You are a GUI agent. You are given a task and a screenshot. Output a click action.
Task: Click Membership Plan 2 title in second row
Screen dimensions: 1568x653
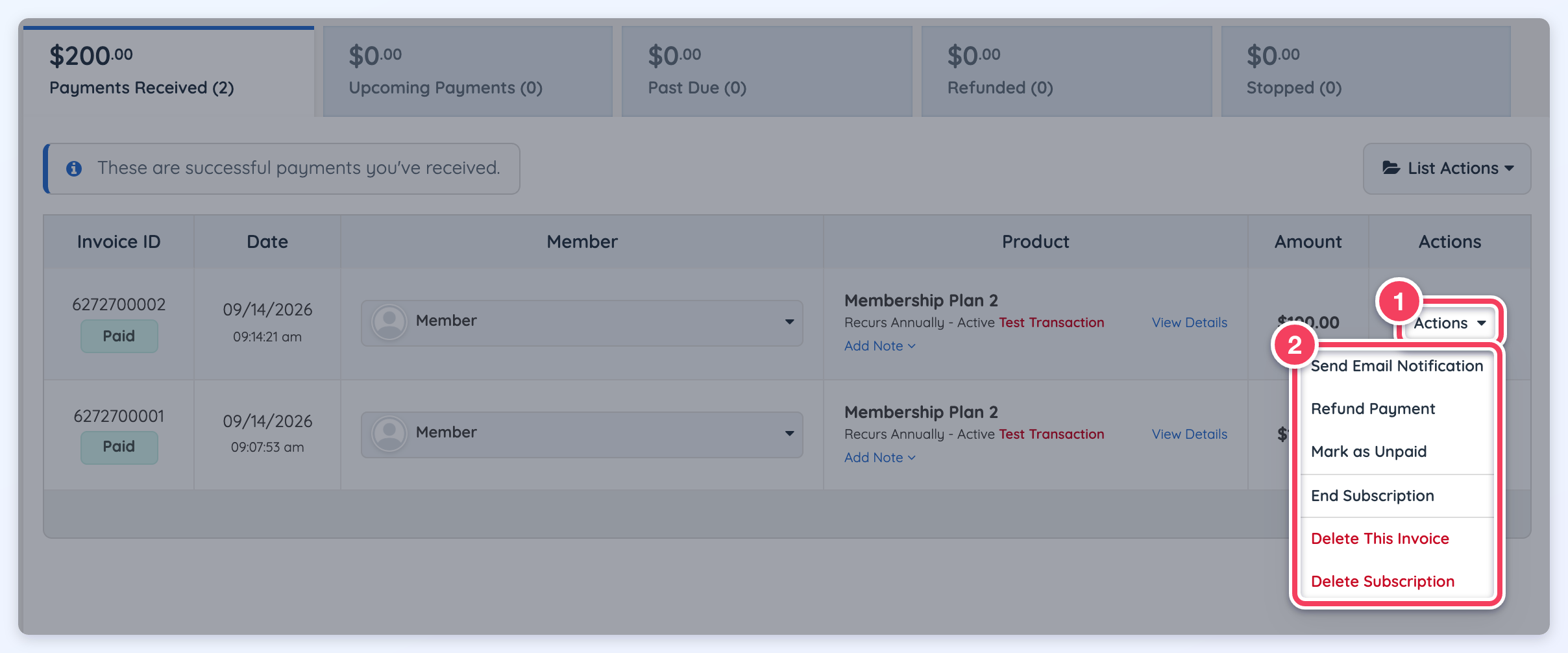pyautogui.click(x=921, y=412)
